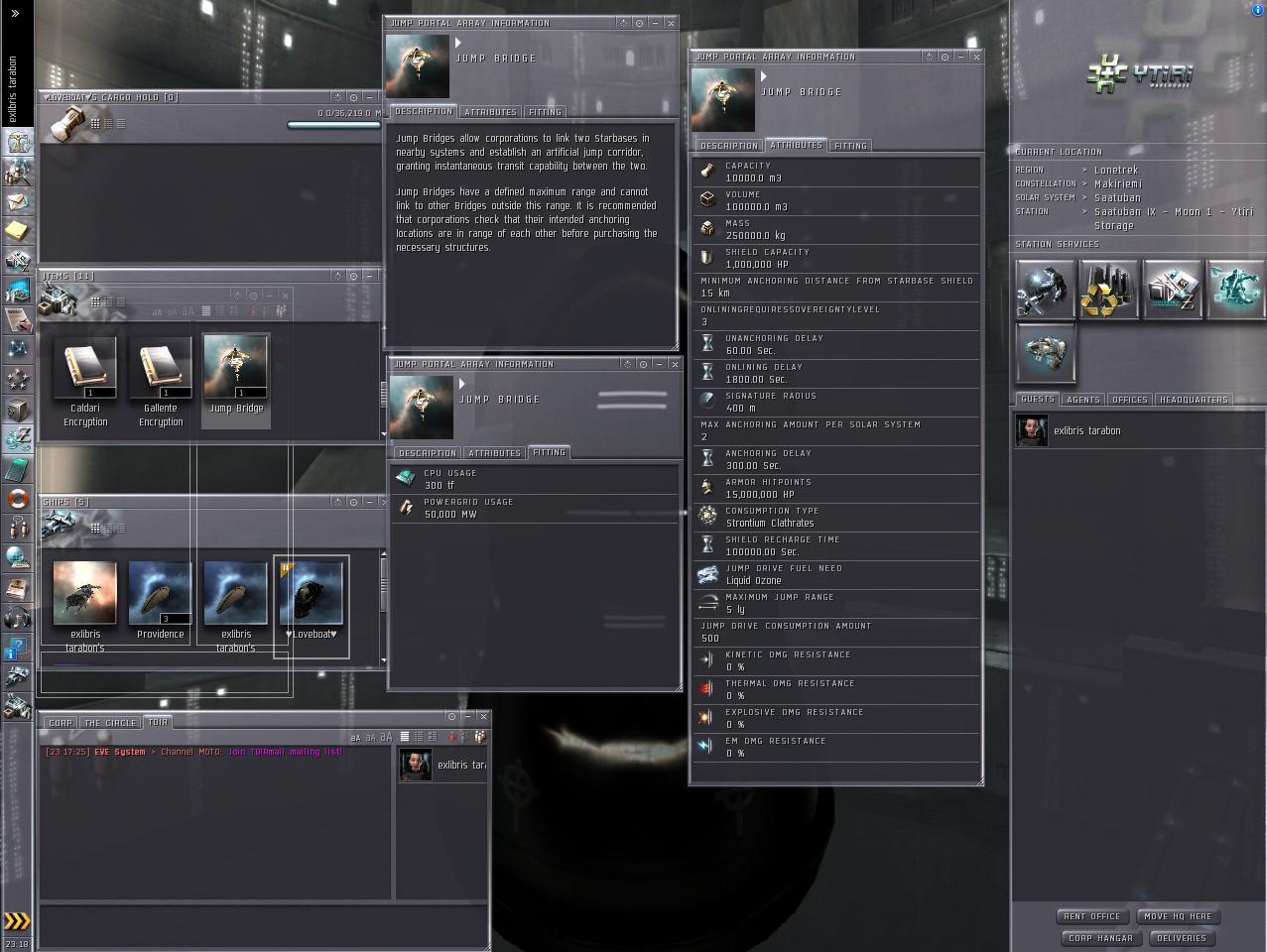Set chat font size to smallest aA
Image resolution: width=1267 pixels, height=952 pixels.
pyautogui.click(x=355, y=737)
